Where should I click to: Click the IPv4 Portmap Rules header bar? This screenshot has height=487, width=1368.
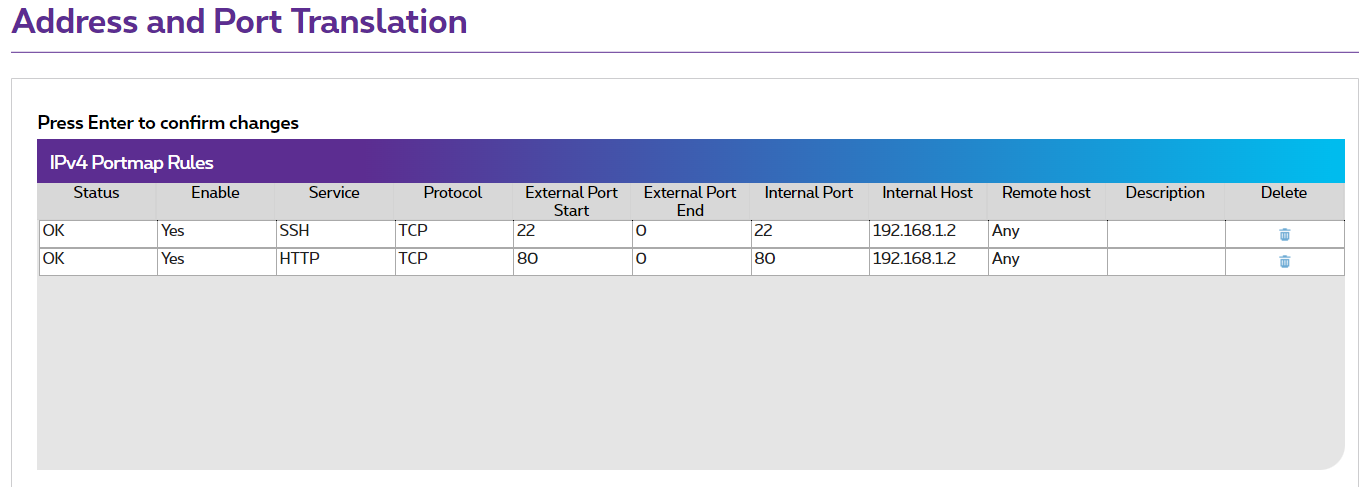tap(690, 162)
